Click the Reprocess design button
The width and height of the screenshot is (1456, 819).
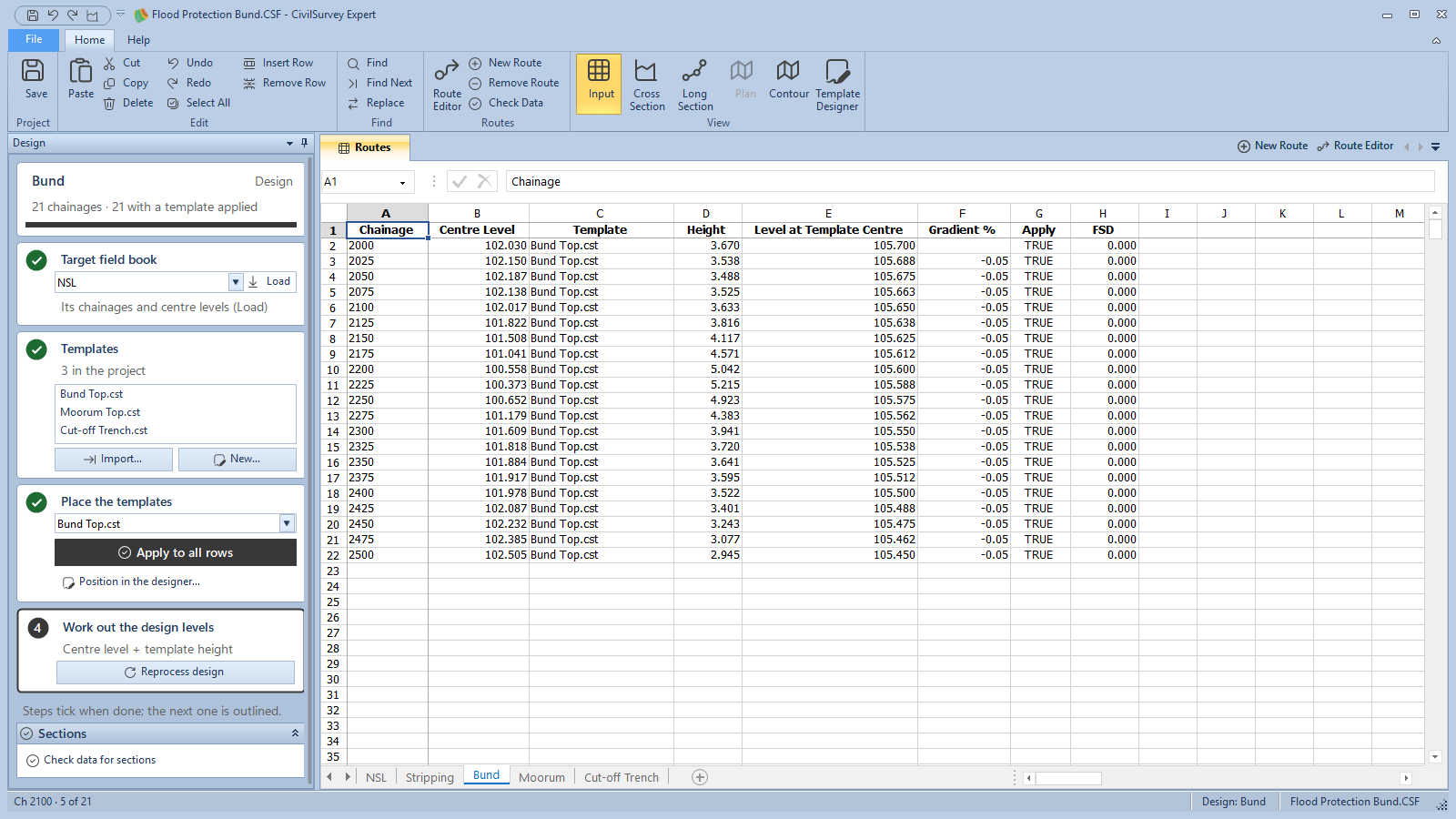176,672
